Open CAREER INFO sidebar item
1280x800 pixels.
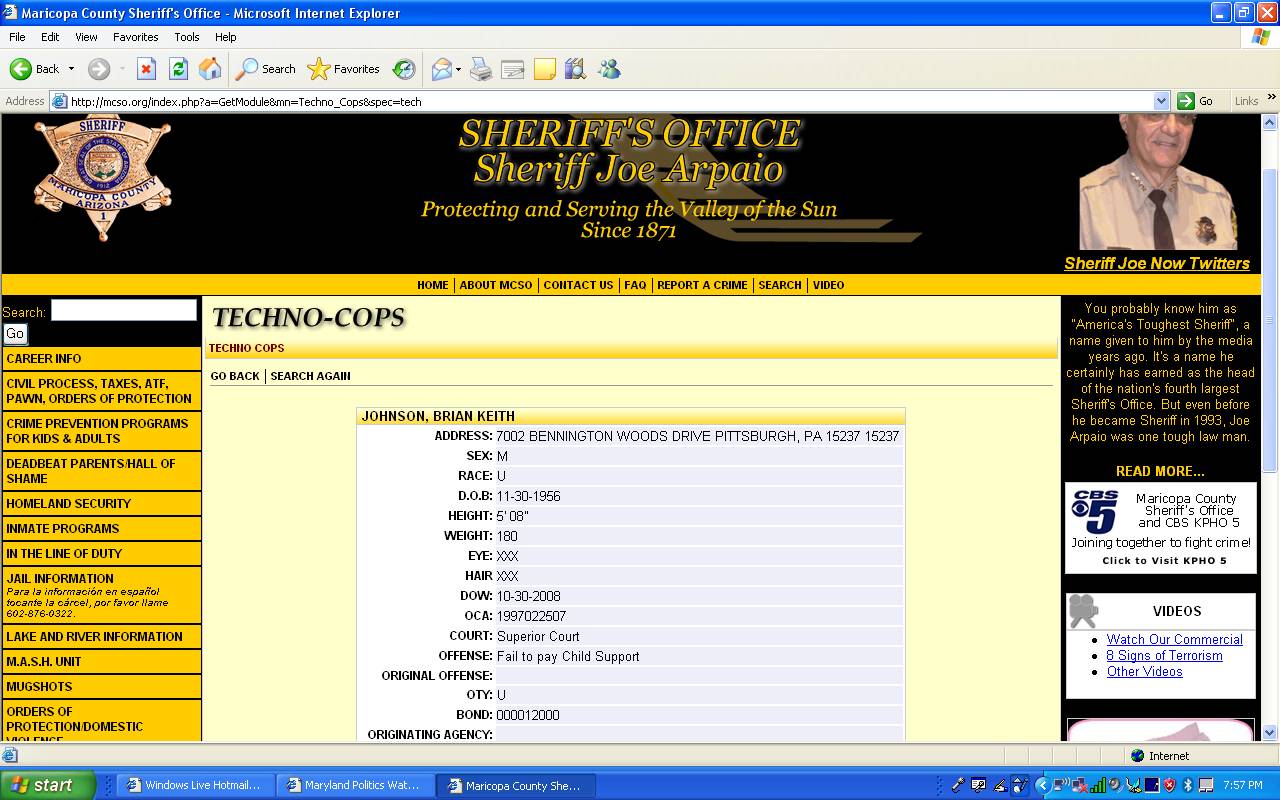102,358
